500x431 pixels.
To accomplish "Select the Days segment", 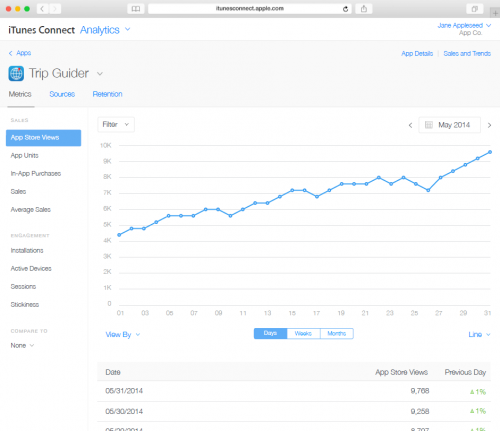I will (x=270, y=333).
